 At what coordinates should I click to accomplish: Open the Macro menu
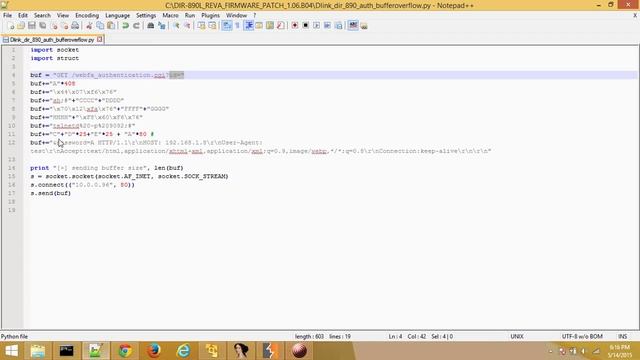click(170, 16)
